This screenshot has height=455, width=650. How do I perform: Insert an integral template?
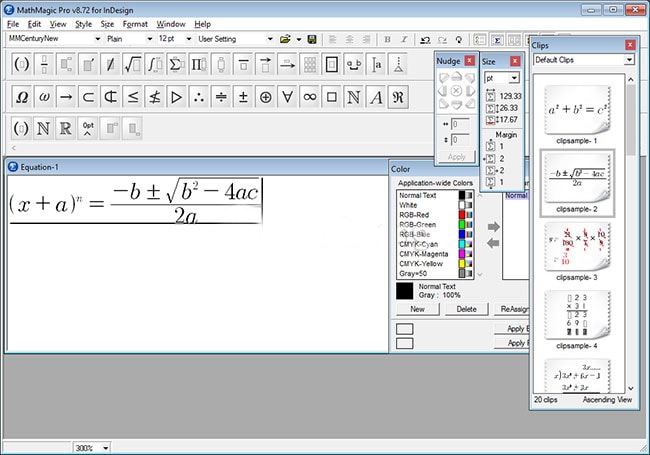click(x=154, y=64)
